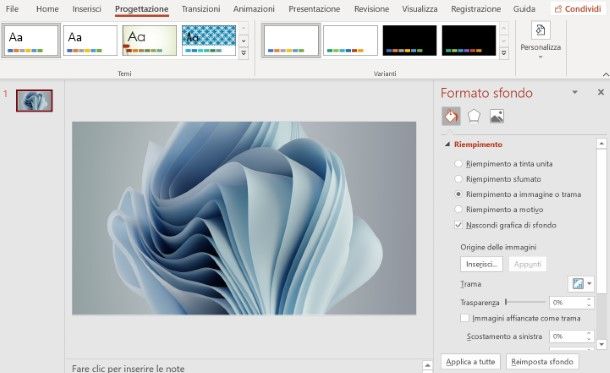Viewport: 610px width, 373px height.
Task: Switch to the Inserisci tab
Action: (x=86, y=9)
